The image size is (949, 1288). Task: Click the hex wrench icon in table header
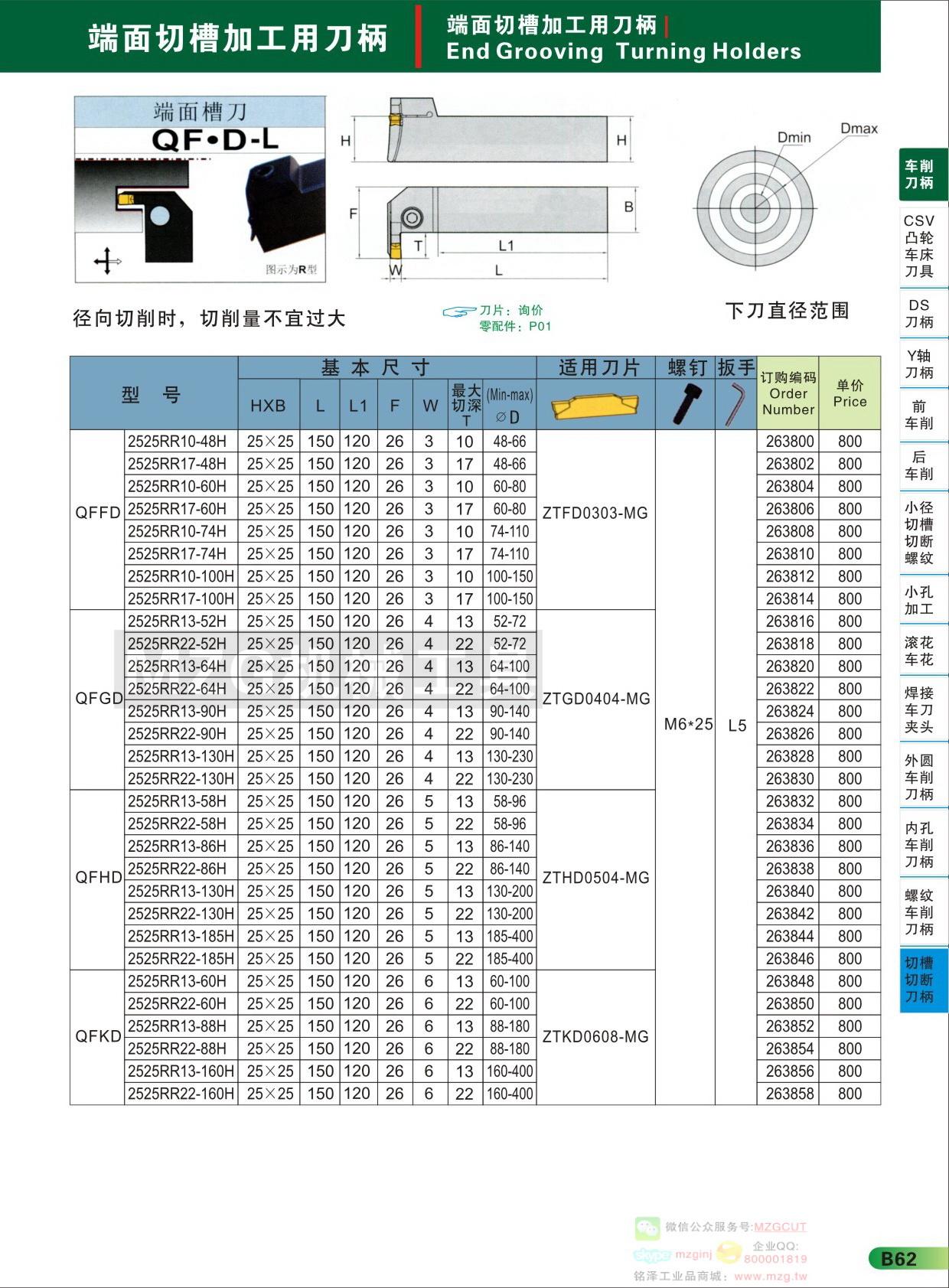735,404
